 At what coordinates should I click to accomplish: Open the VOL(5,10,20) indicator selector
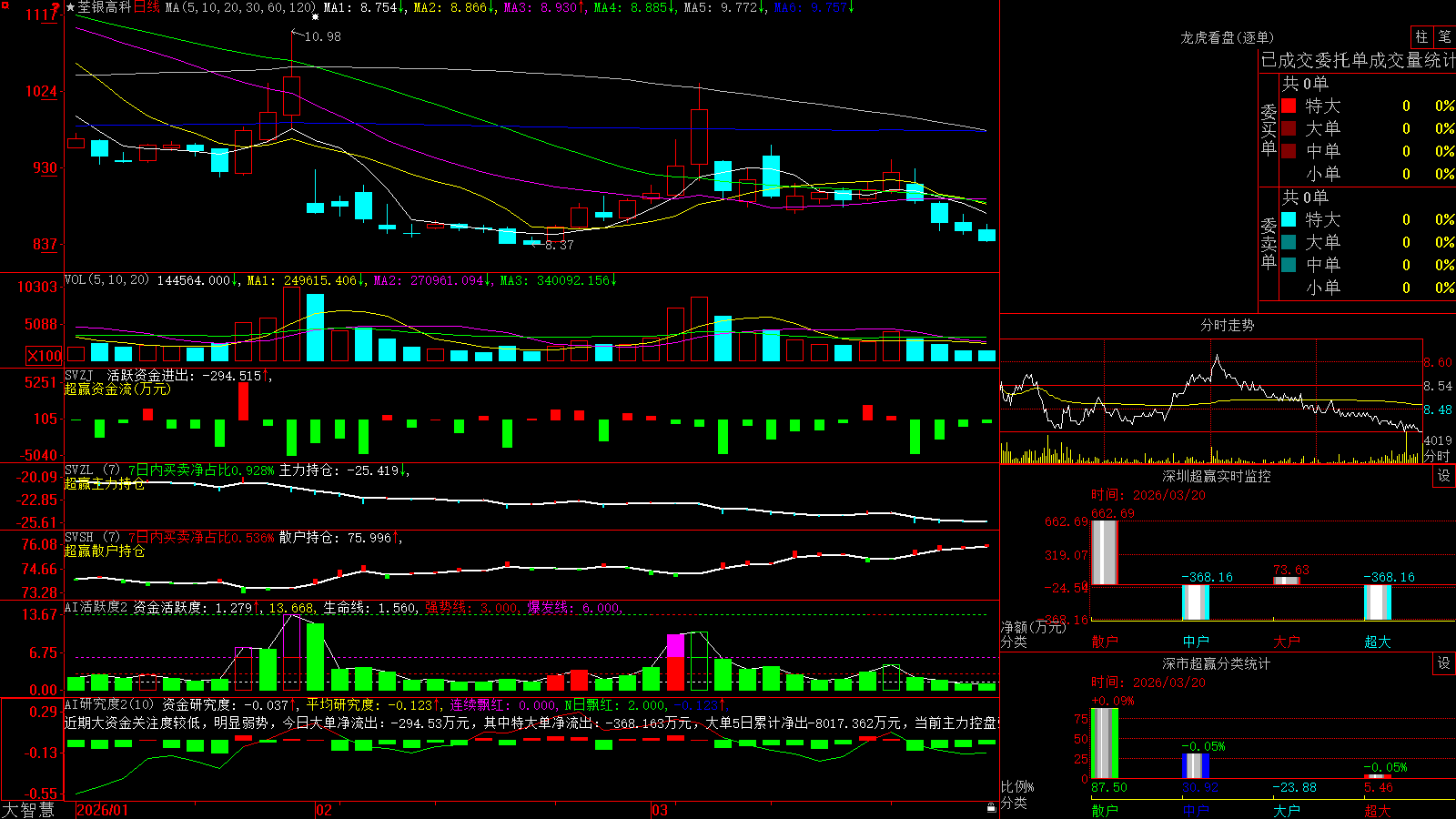coord(106,280)
